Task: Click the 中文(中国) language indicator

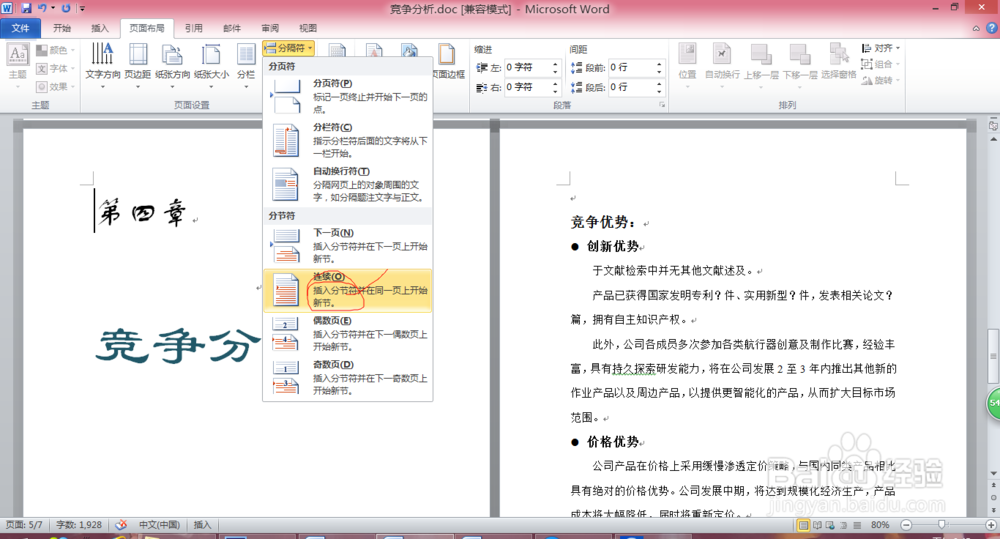Action: (159, 525)
